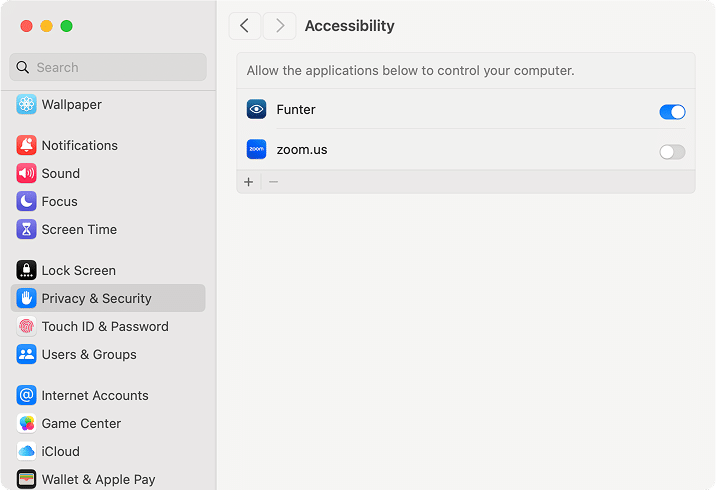This screenshot has width=716, height=490.
Task: Zoom window with green button
Action: tap(67, 26)
